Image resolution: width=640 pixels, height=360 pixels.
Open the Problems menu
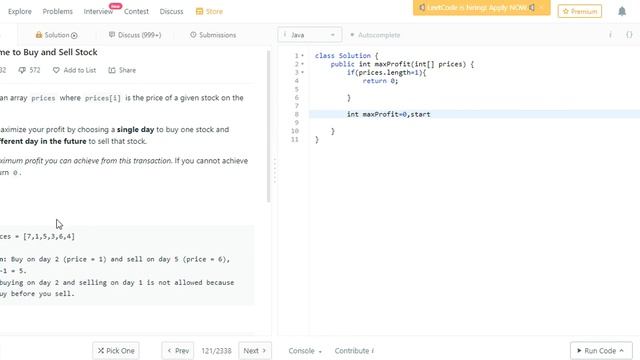(58, 11)
